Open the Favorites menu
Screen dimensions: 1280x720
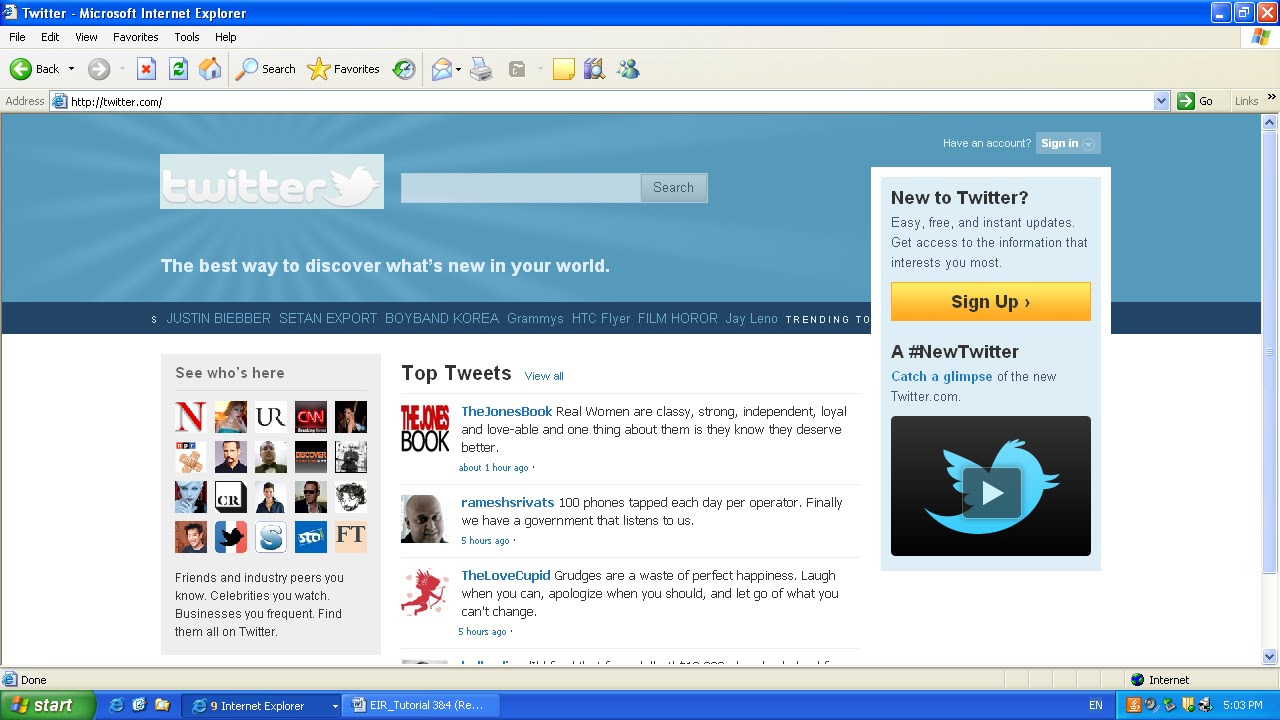(x=135, y=37)
